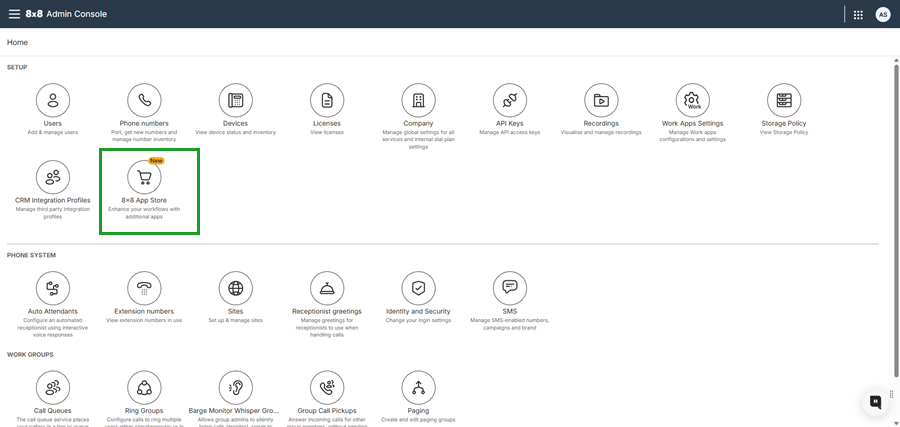Open Phone numbers inventory
This screenshot has height=427, width=900.
coord(144,100)
